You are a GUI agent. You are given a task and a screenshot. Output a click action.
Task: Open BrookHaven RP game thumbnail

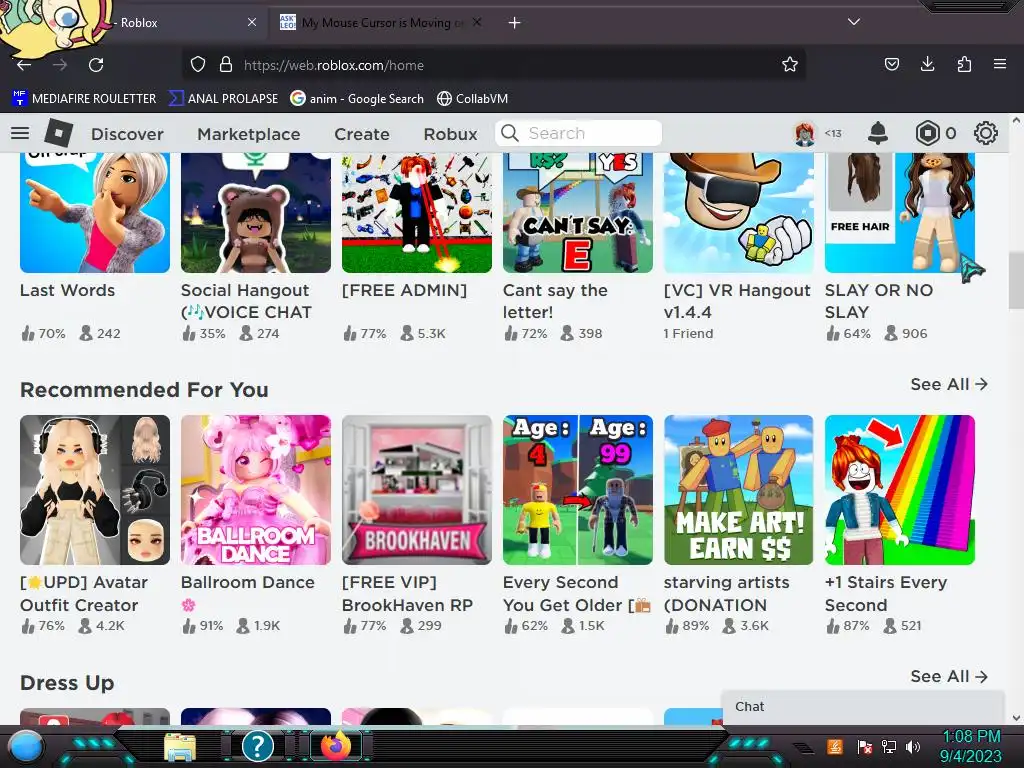[x=417, y=490]
